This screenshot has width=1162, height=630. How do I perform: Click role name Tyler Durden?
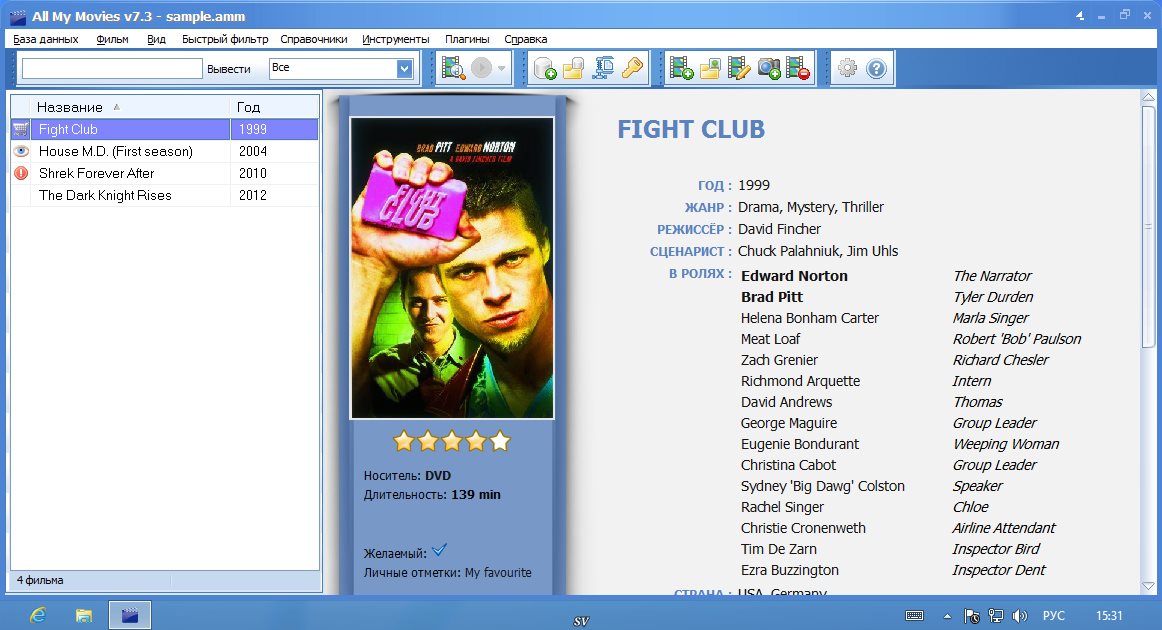click(993, 297)
